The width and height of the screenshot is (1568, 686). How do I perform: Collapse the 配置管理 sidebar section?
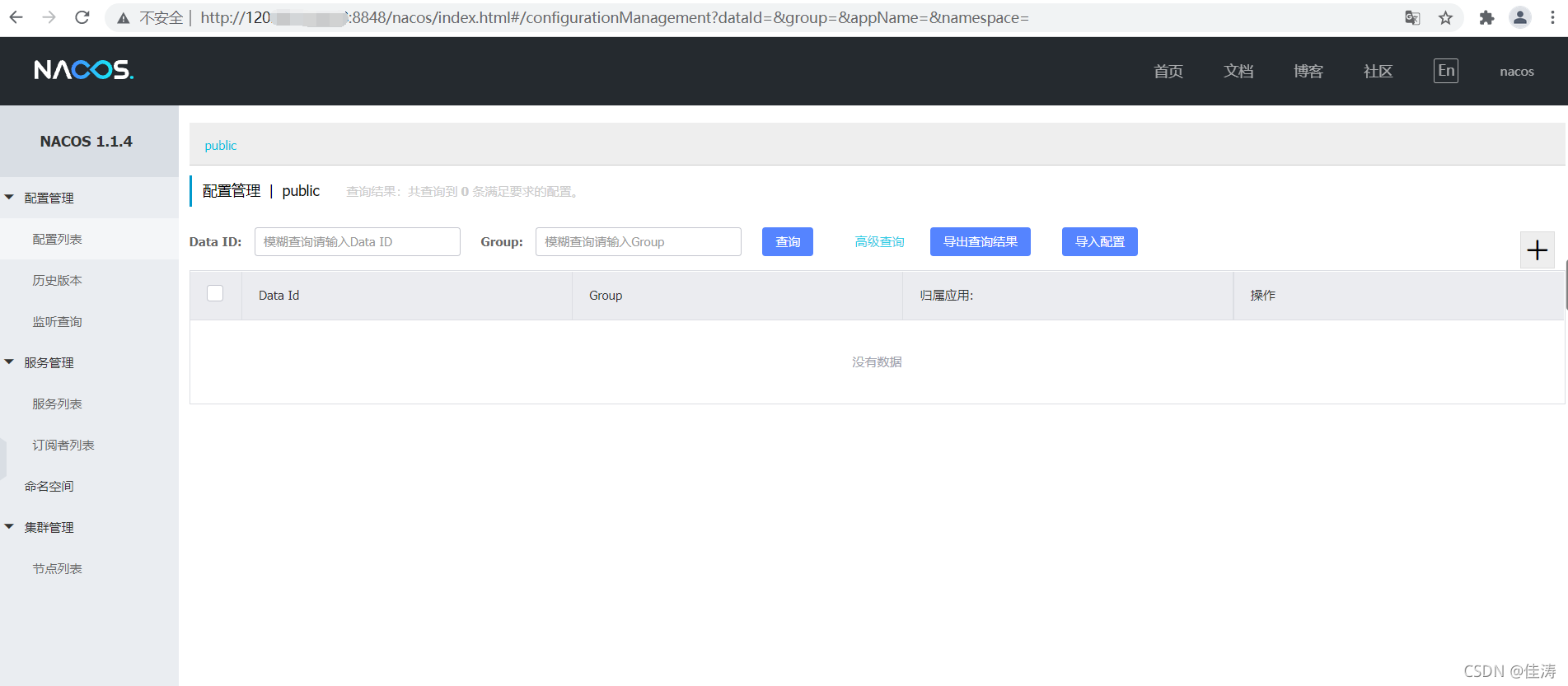tap(10, 198)
